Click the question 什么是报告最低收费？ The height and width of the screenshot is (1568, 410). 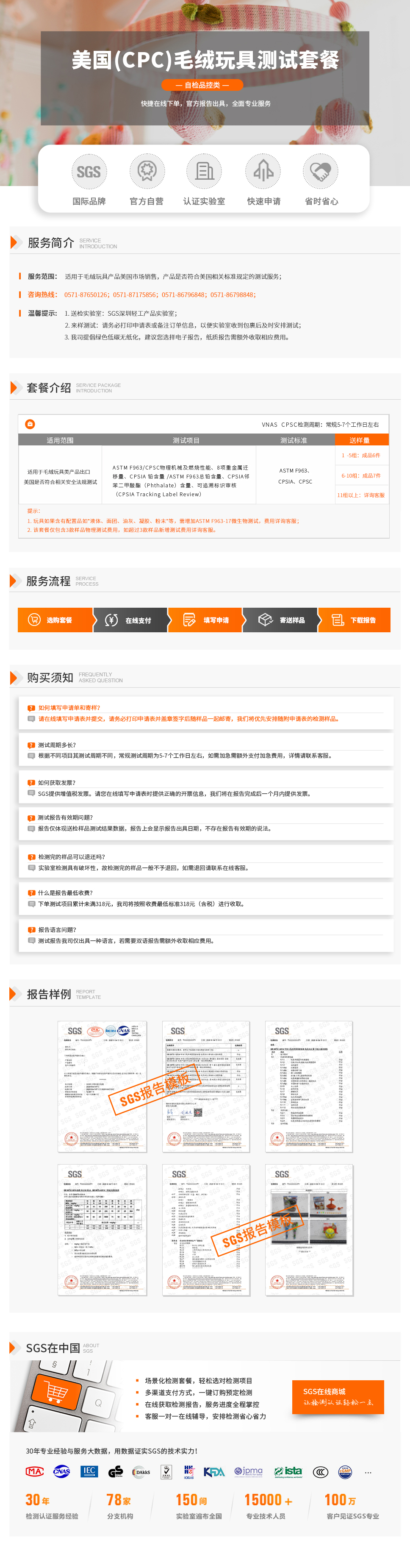coord(65,893)
